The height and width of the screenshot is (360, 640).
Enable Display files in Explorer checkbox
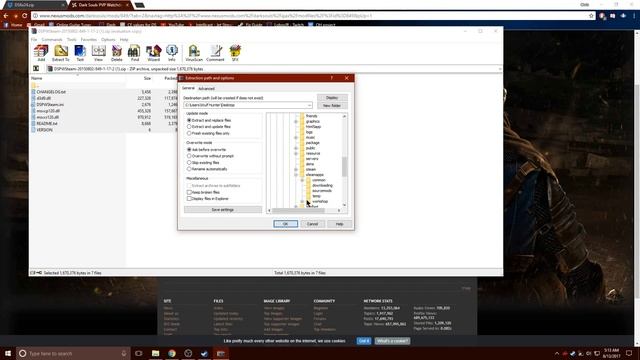[189, 199]
